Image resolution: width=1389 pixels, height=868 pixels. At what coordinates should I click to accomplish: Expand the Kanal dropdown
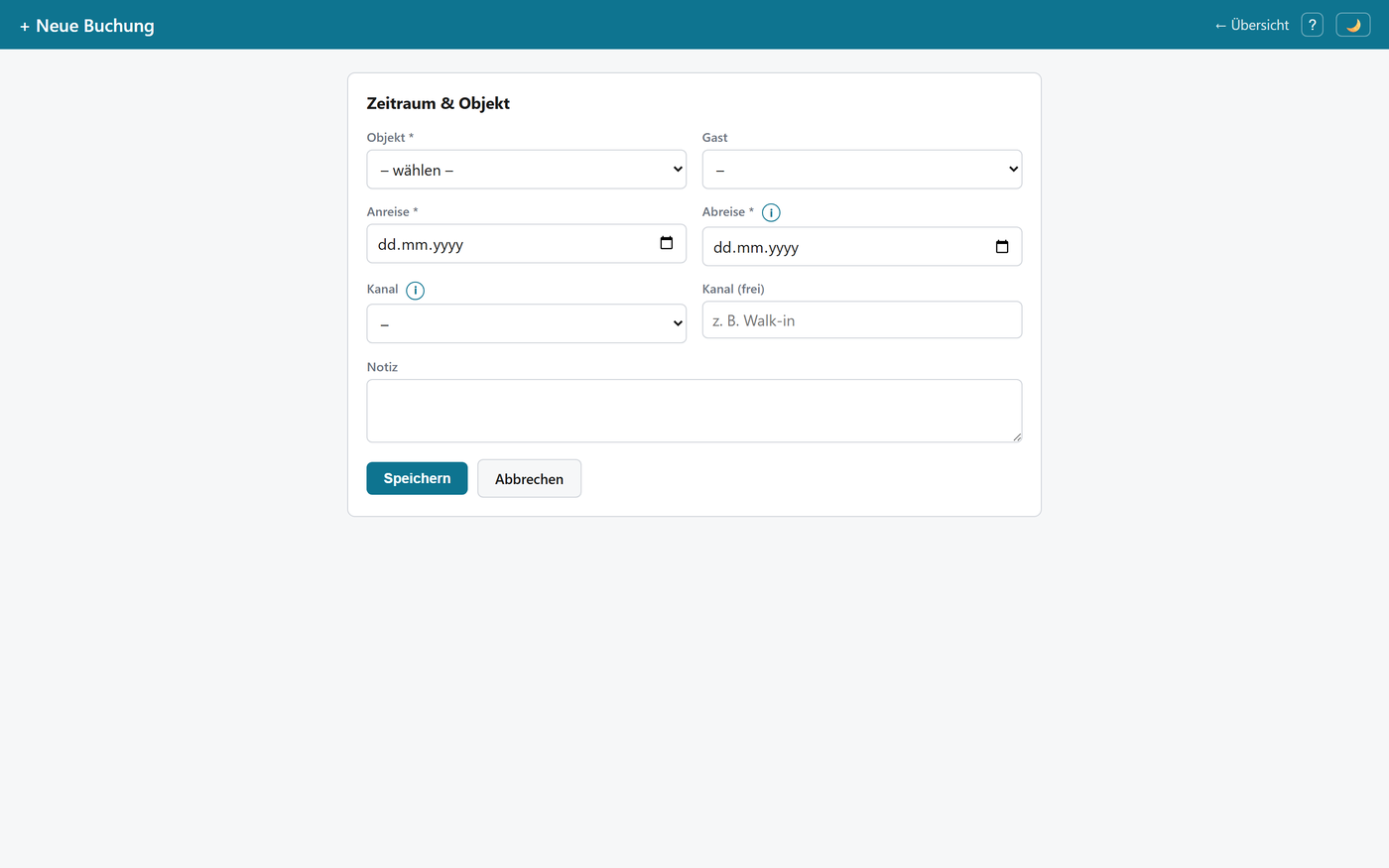tap(527, 323)
